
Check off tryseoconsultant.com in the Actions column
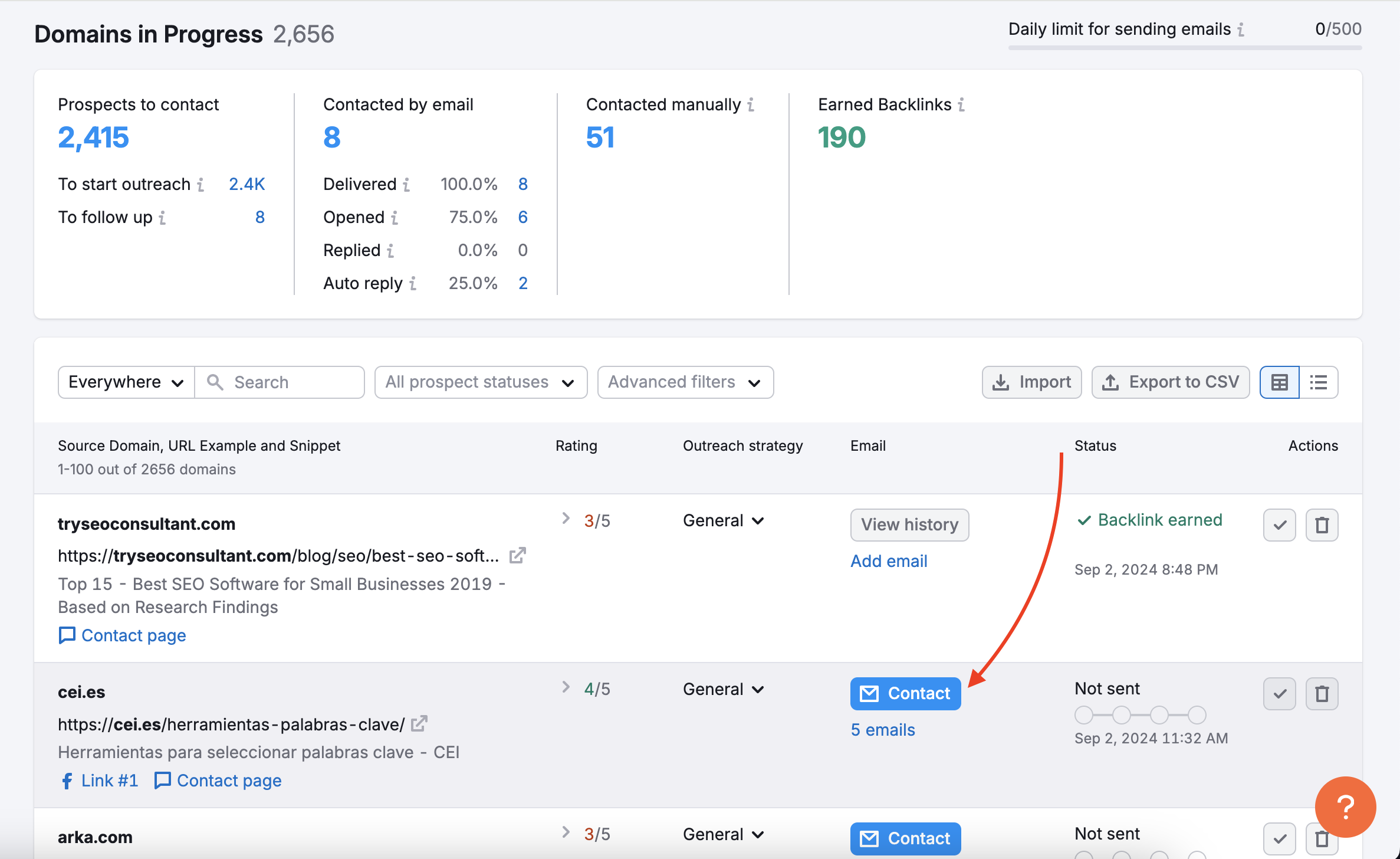tap(1279, 524)
